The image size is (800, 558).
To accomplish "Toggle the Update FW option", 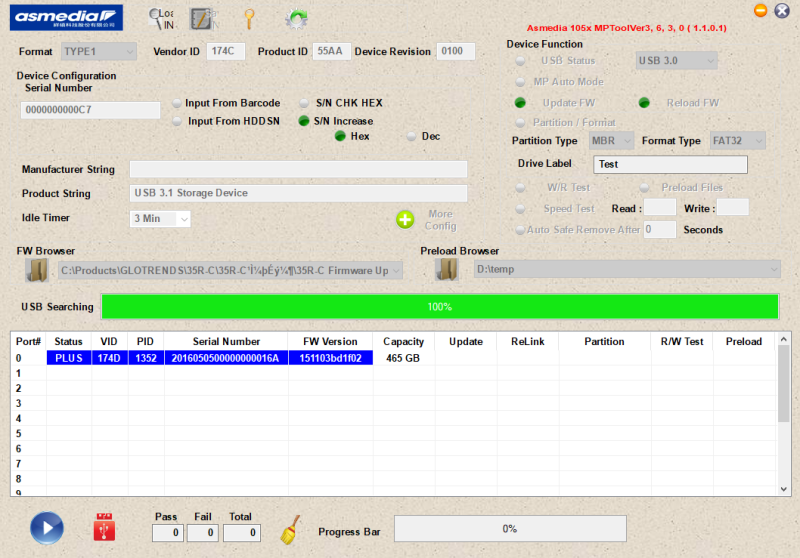I will [520, 103].
